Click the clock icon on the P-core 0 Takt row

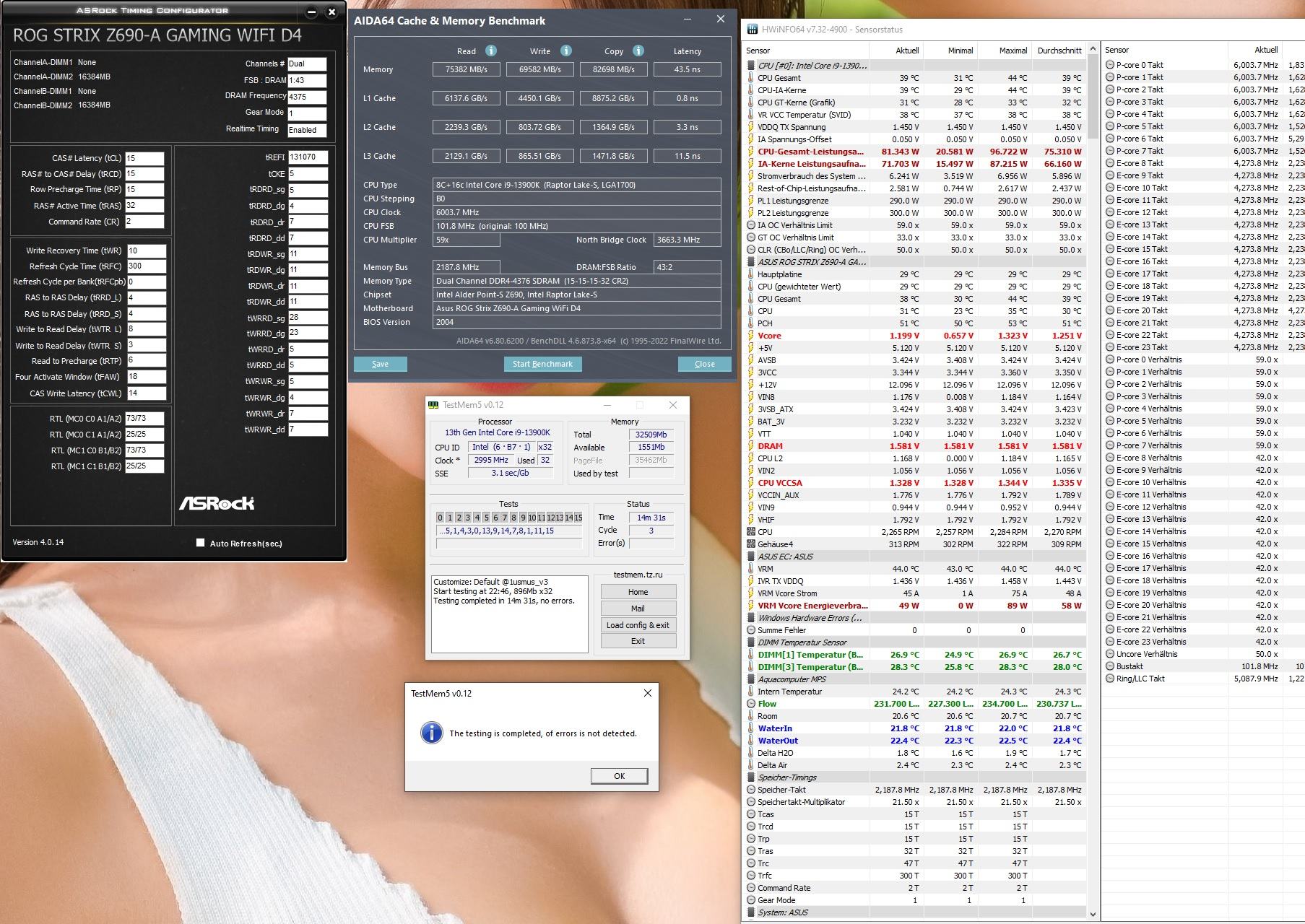click(1110, 65)
